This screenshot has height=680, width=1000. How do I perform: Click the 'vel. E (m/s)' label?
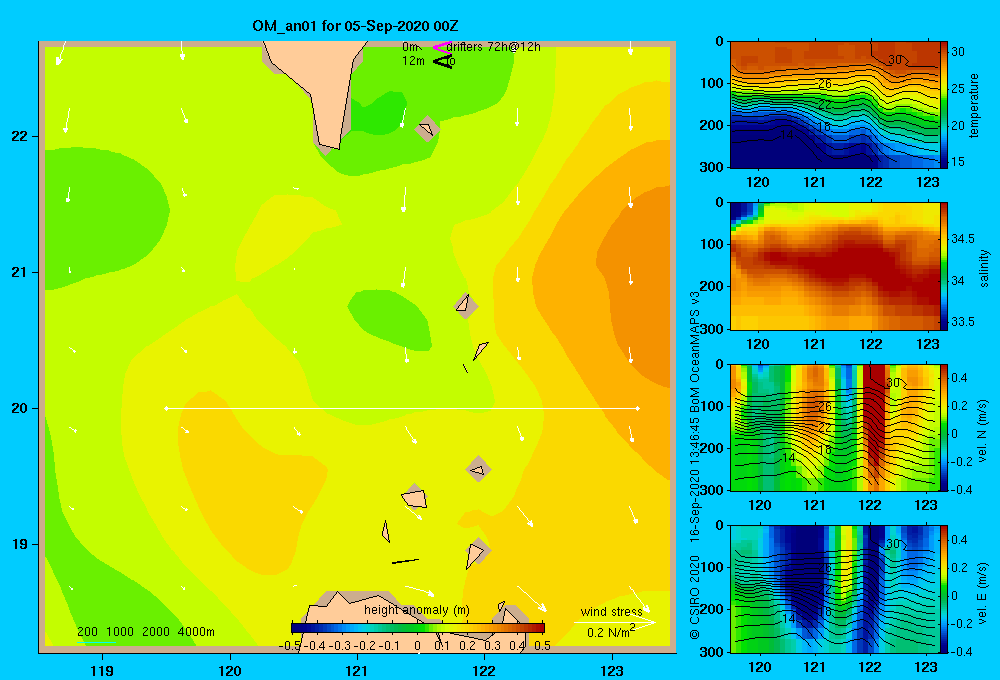983,592
